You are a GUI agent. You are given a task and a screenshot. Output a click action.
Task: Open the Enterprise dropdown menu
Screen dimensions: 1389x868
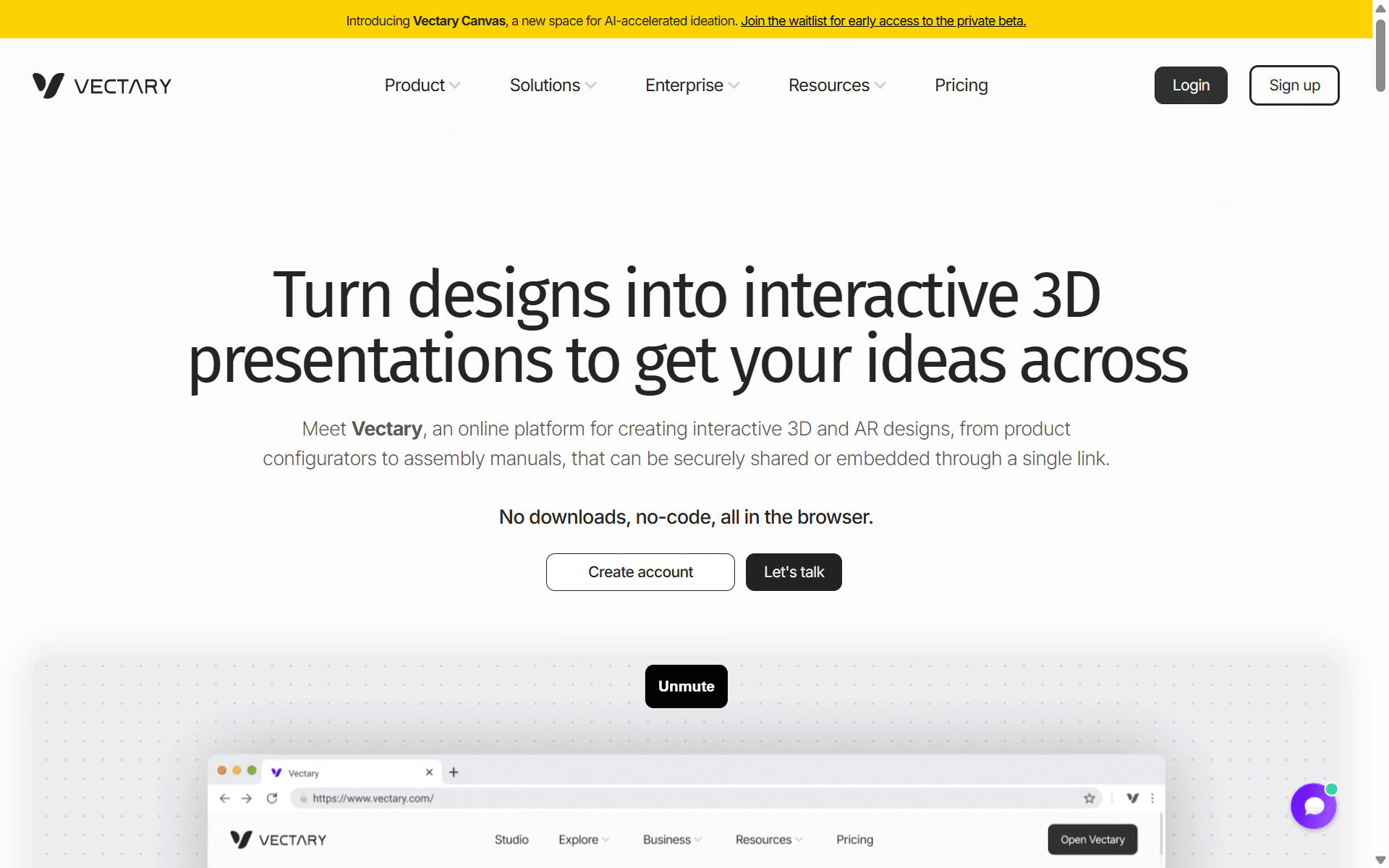click(692, 85)
